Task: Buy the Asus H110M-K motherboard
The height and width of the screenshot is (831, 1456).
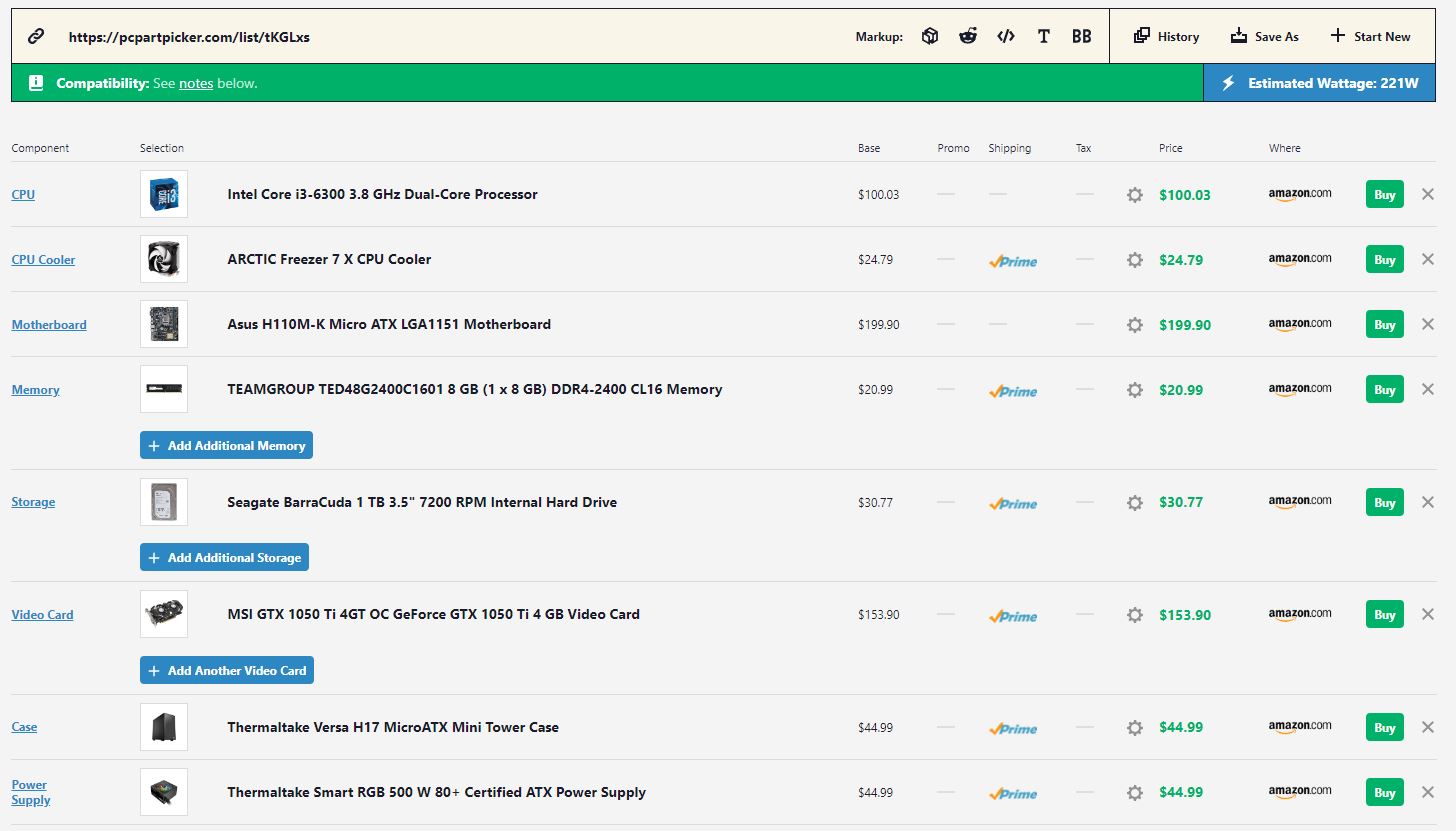Action: point(1385,325)
